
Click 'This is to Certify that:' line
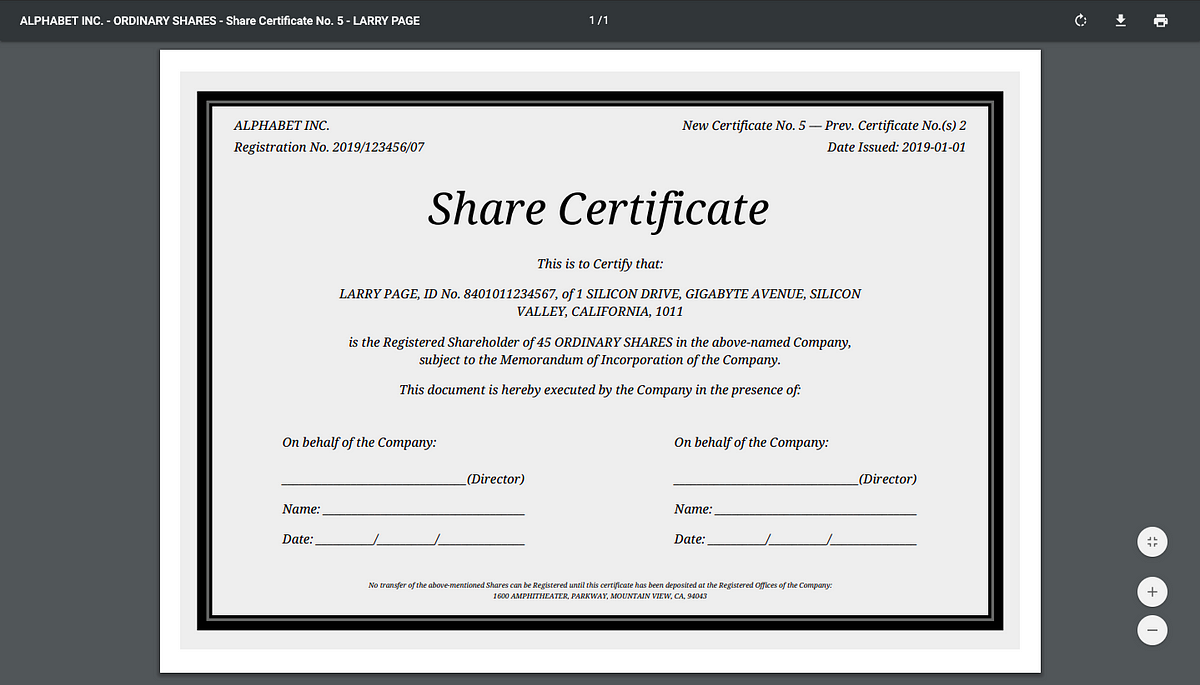coord(600,264)
